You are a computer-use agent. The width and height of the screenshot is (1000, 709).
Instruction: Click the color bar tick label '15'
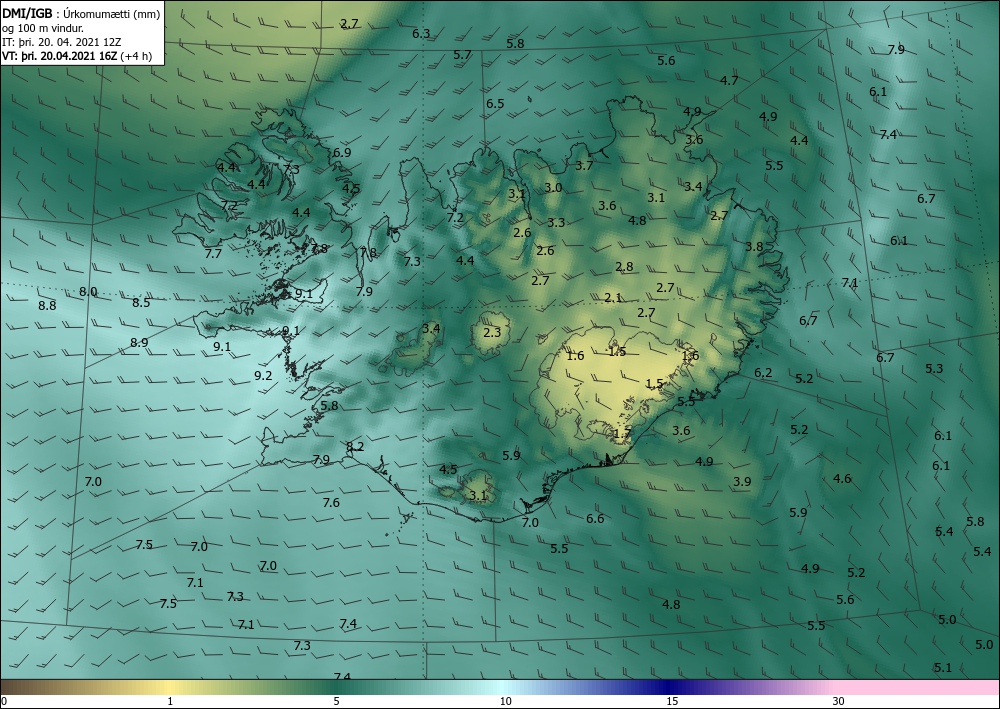672,701
